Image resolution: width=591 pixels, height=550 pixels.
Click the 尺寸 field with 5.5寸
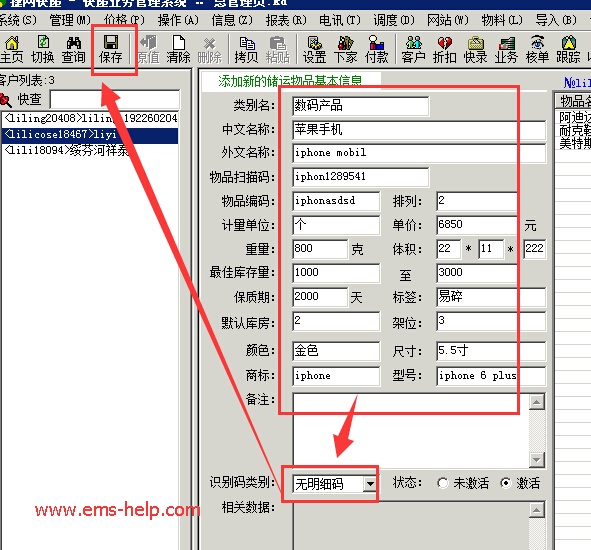tap(491, 351)
